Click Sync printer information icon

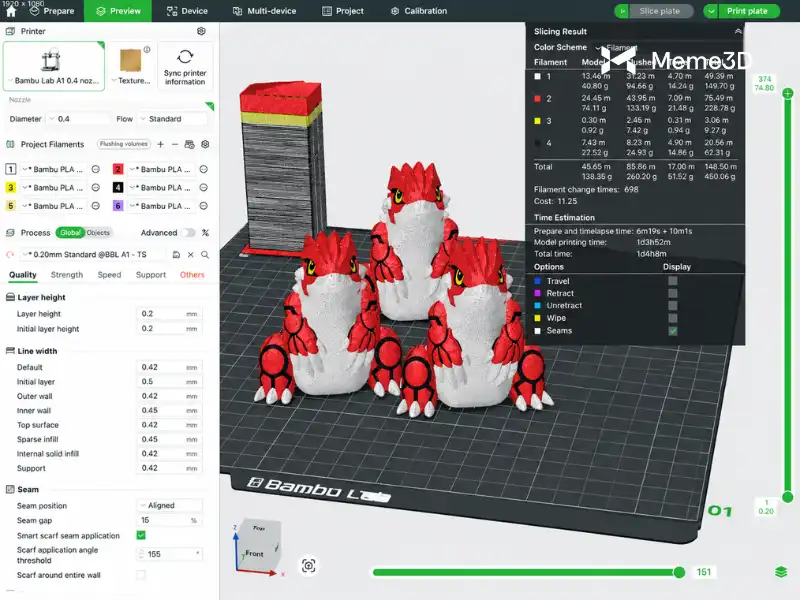tap(185, 56)
